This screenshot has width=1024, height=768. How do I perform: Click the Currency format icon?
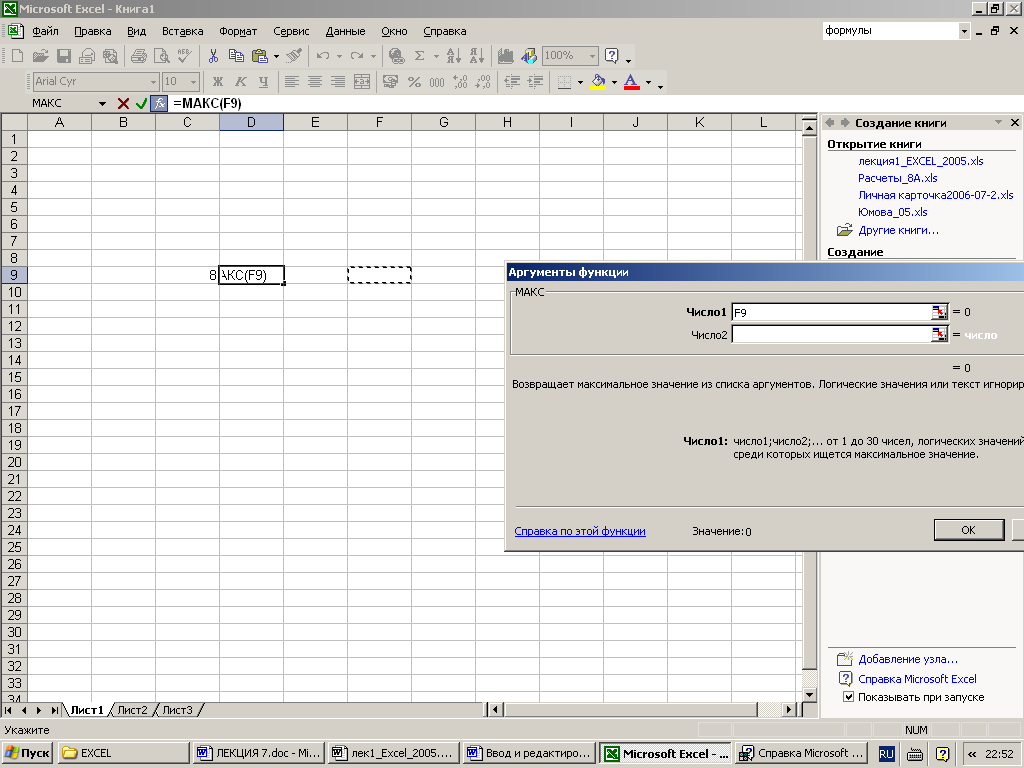[x=390, y=82]
